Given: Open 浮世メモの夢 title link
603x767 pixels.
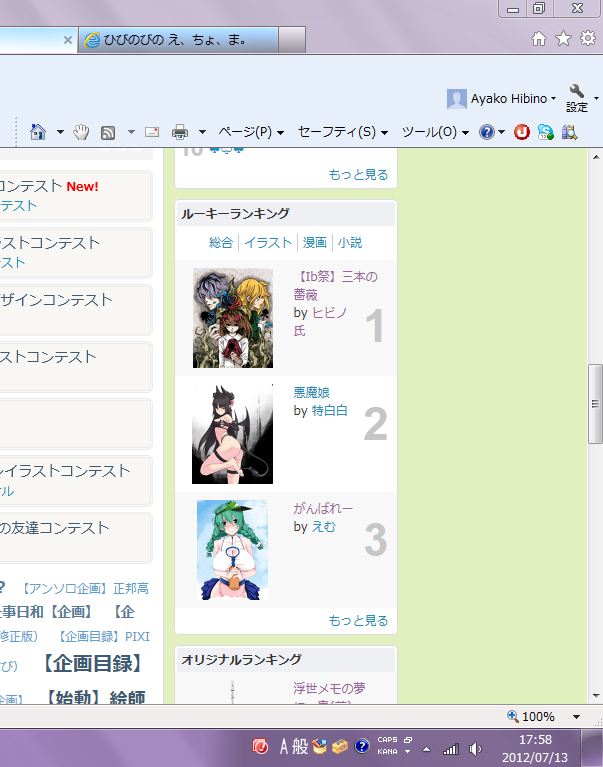Looking at the screenshot, I should (329, 688).
